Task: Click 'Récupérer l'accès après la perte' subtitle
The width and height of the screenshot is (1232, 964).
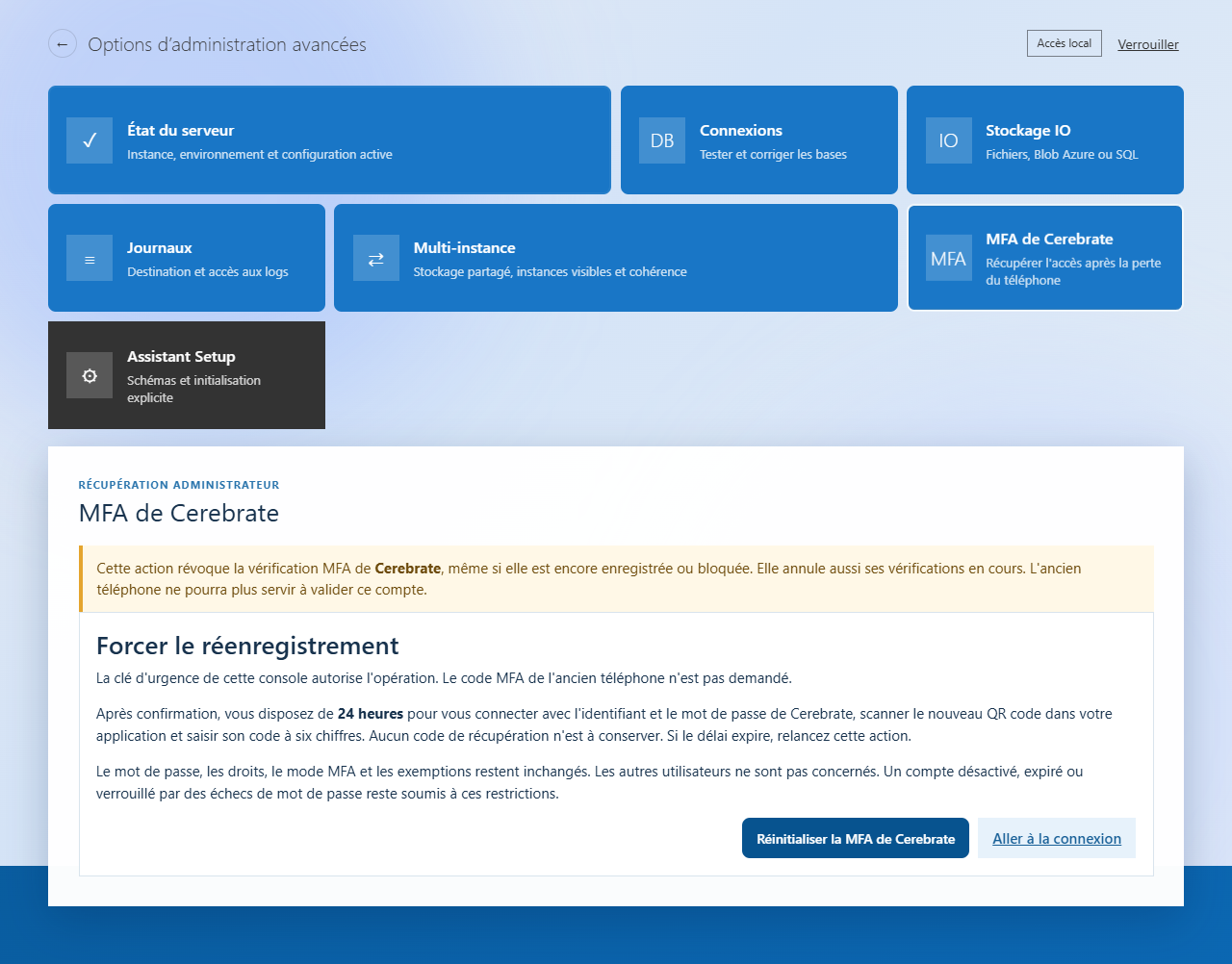Action: coord(1073,271)
